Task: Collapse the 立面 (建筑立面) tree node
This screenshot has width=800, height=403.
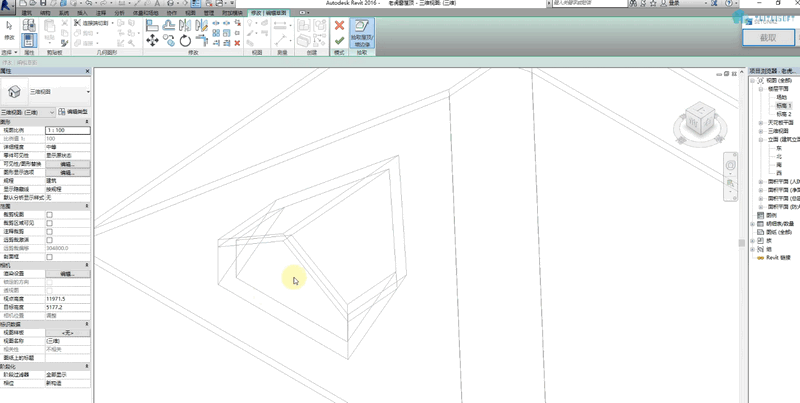Action: (761, 139)
